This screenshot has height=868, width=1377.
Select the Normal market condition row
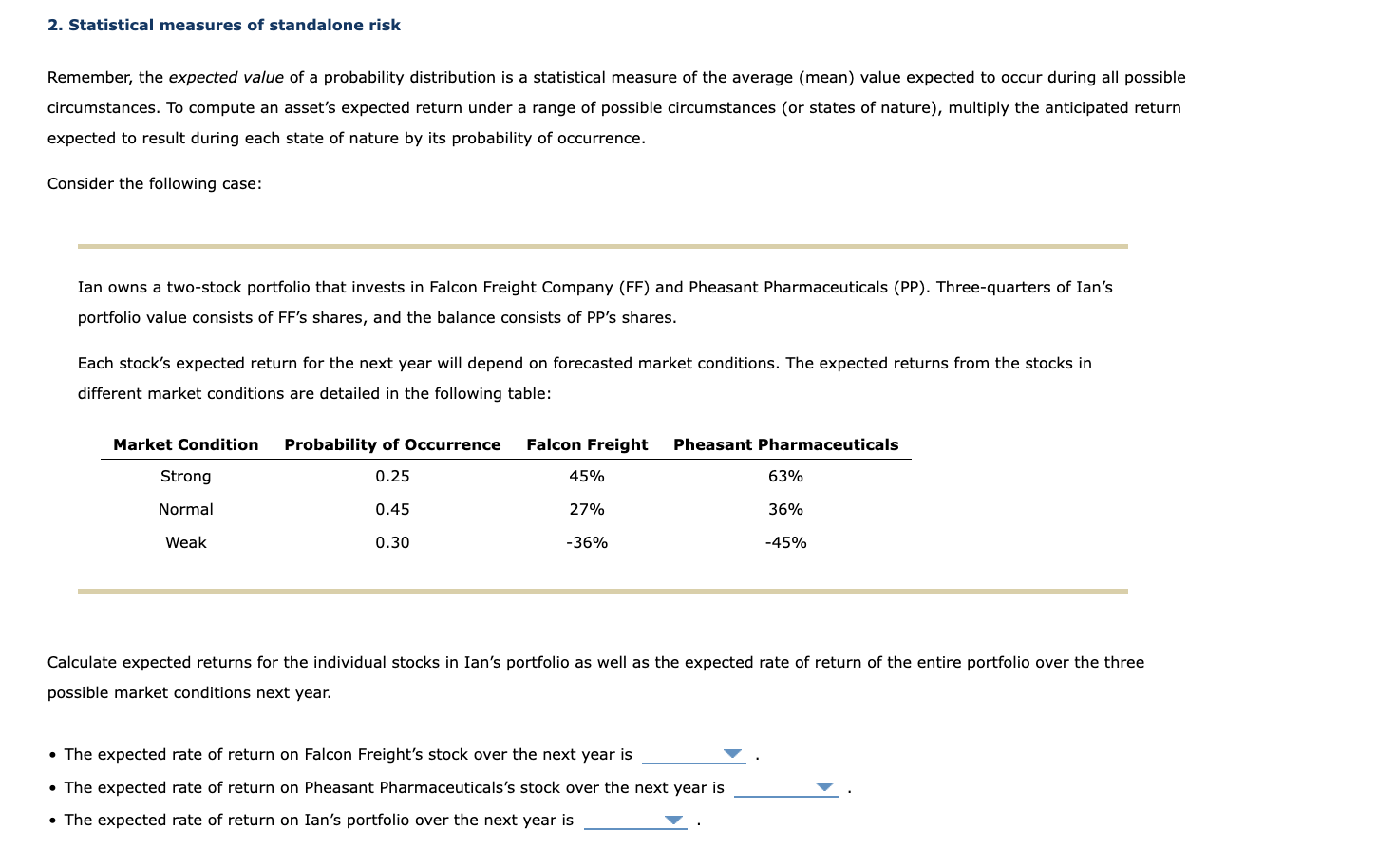(185, 509)
